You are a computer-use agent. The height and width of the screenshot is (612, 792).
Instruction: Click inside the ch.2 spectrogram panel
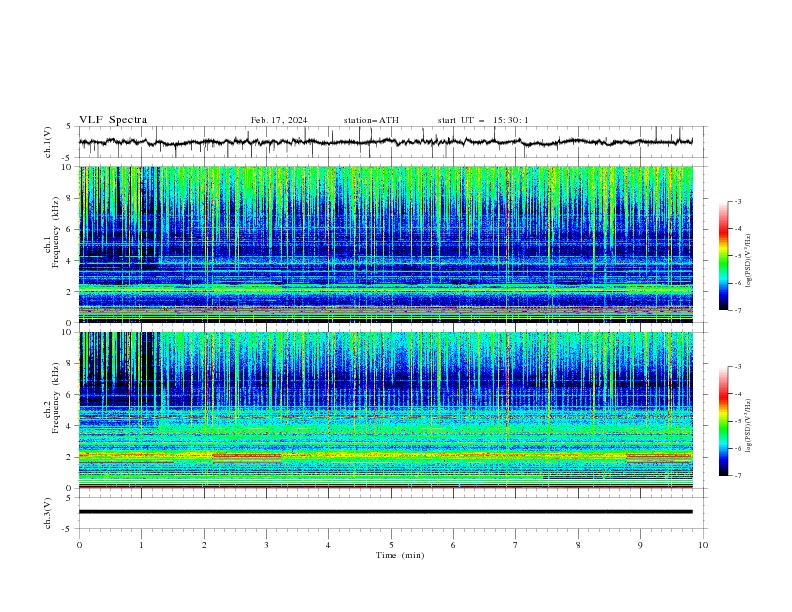(386, 410)
